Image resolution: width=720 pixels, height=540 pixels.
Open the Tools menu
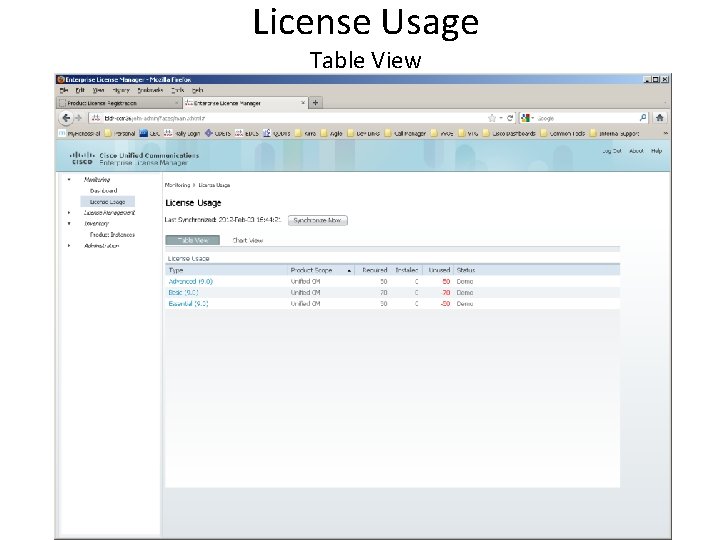pos(178,90)
